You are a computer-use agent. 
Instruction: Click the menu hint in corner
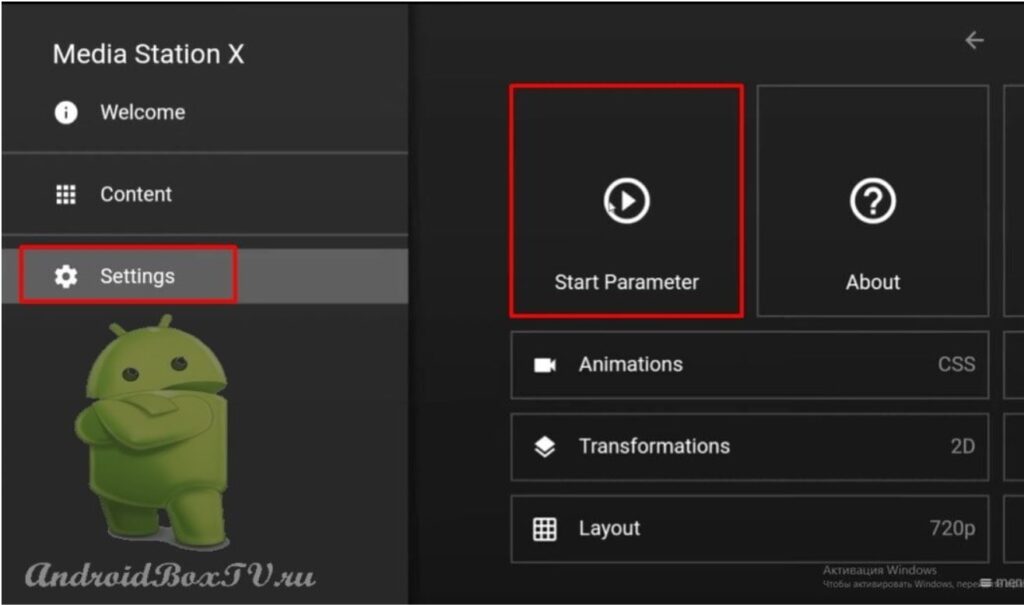(1002, 581)
